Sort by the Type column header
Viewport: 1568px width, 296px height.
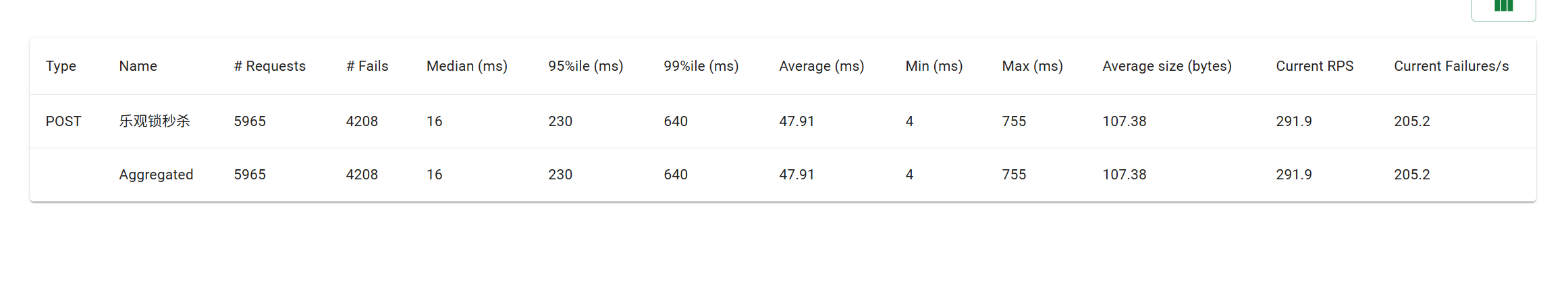[x=61, y=66]
